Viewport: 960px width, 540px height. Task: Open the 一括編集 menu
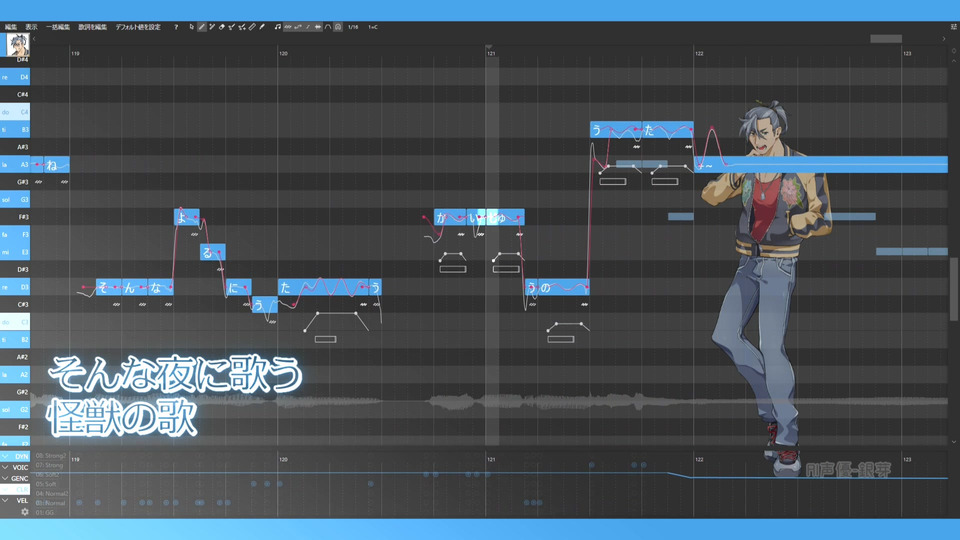(58, 27)
